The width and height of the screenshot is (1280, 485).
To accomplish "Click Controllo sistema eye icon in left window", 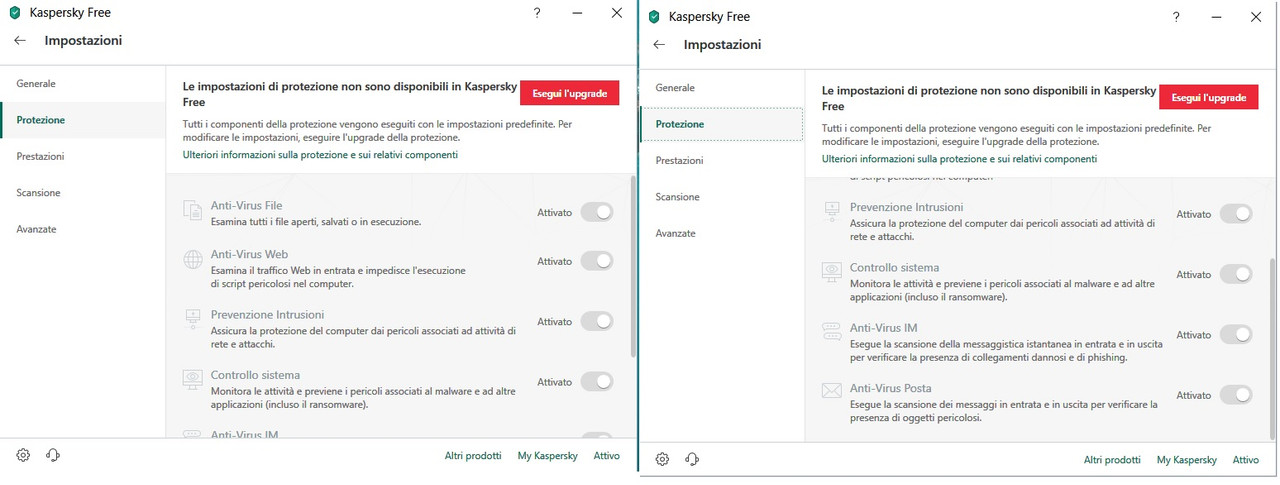I will (192, 380).
